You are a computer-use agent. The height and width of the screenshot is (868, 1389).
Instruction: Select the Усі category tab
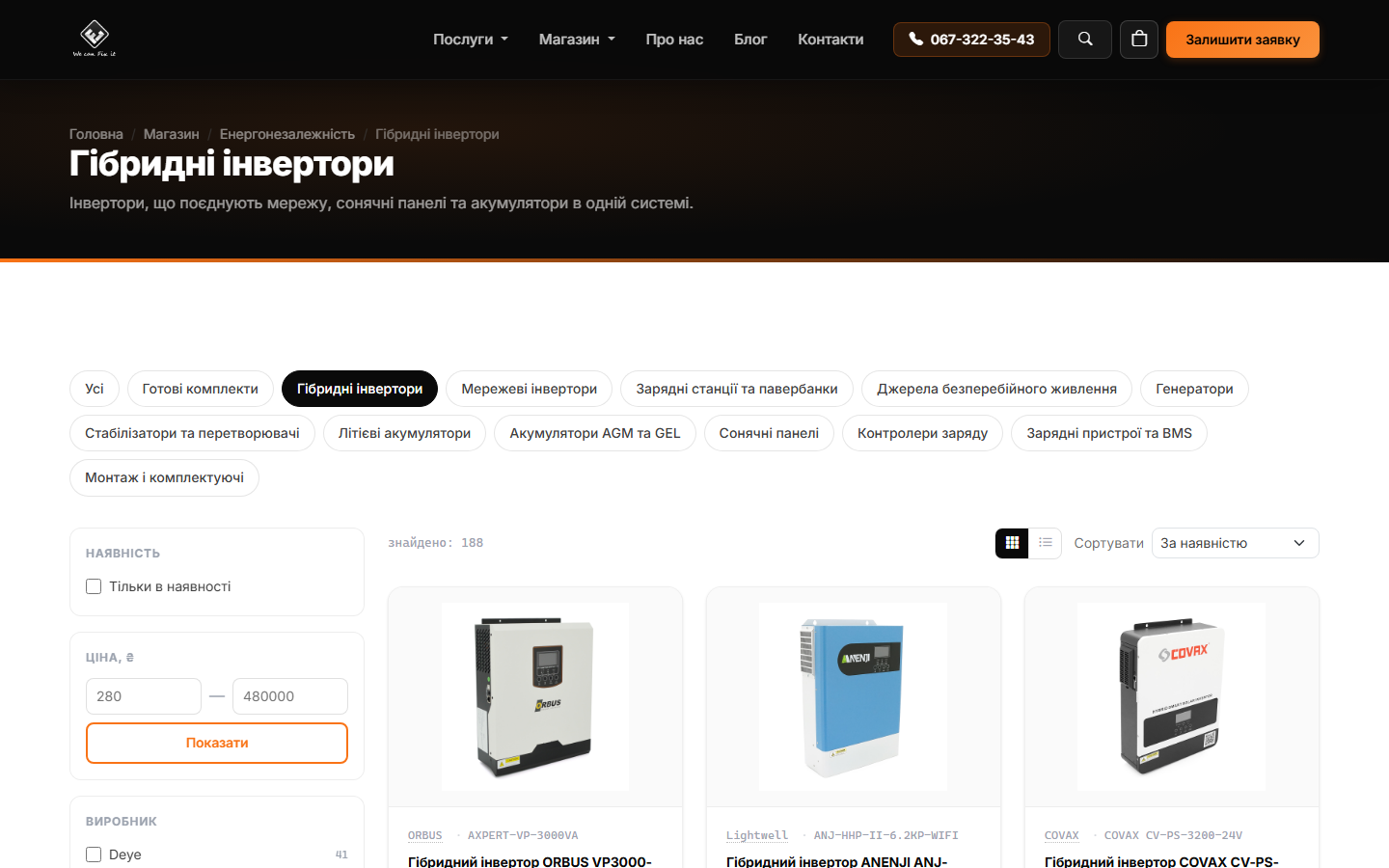click(95, 389)
